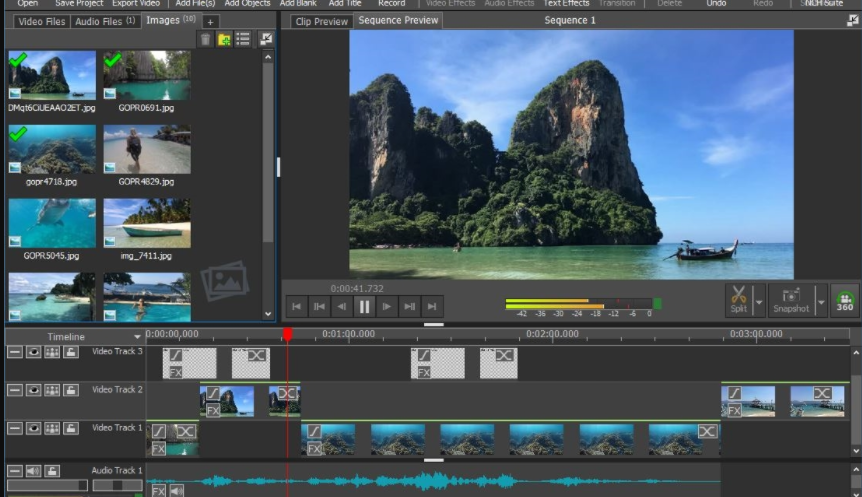This screenshot has height=497, width=862.
Task: Click media bin scroll up arrow
Action: click(268, 57)
